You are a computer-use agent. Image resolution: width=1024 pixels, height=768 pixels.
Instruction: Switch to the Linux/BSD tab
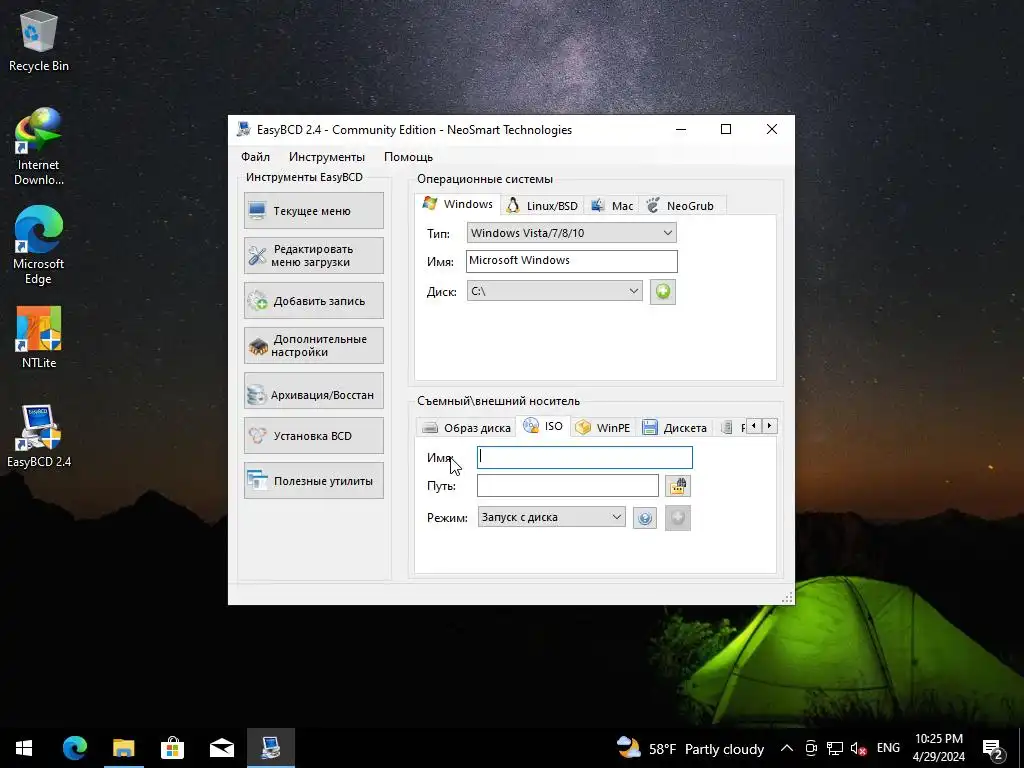[543, 206]
